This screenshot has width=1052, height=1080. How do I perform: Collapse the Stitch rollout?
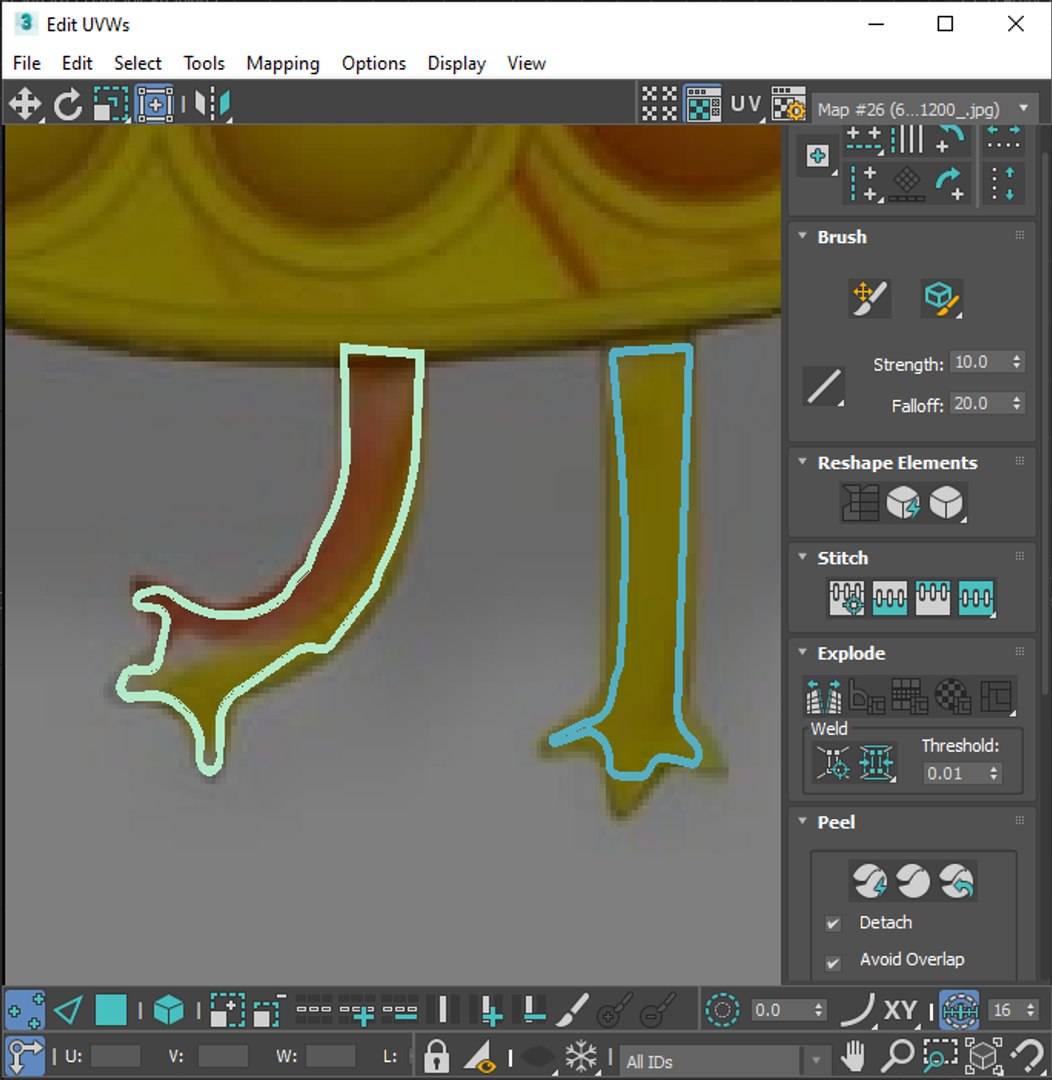[x=802, y=557]
